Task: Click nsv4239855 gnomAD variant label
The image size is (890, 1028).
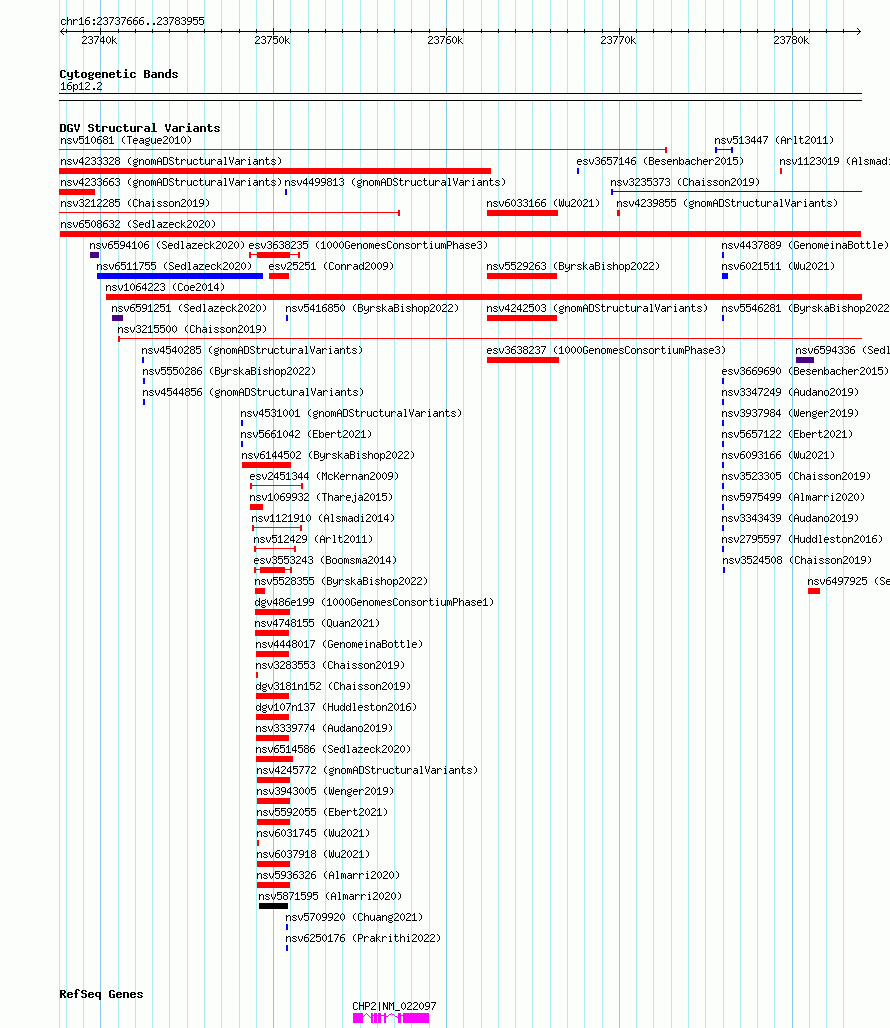Action: (x=727, y=203)
